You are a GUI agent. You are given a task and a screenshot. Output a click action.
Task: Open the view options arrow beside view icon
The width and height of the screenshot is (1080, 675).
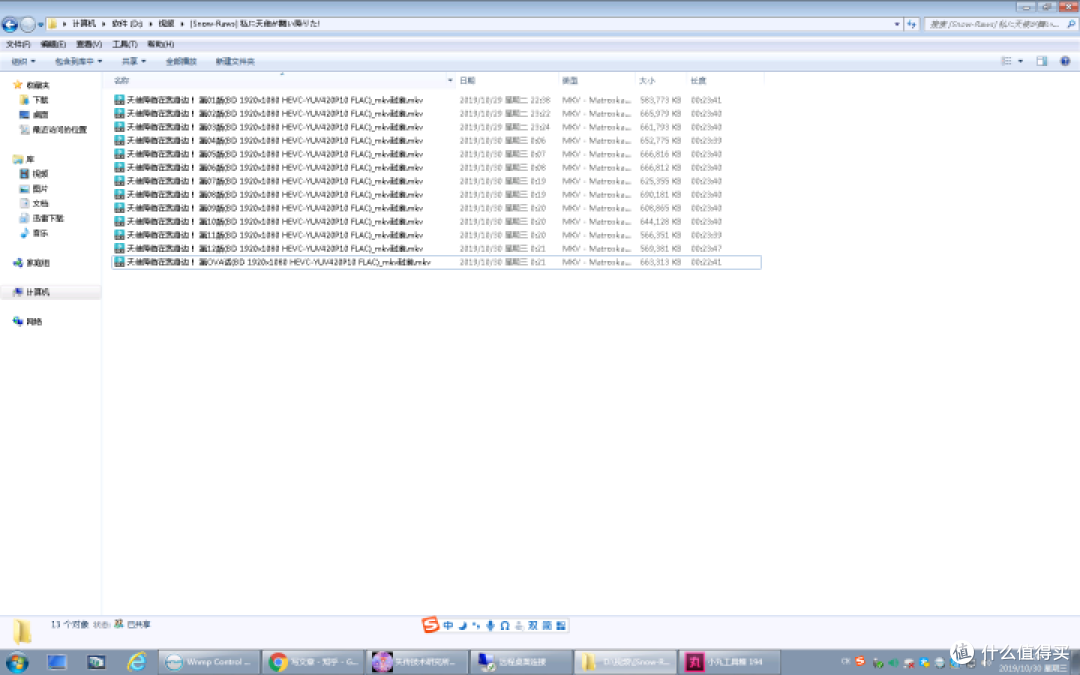1020,61
